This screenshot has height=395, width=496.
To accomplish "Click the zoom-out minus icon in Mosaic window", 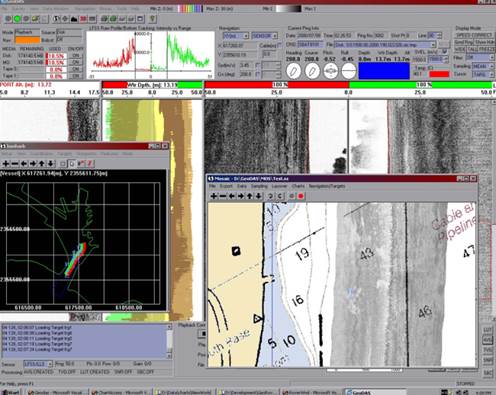I will coord(222,196).
